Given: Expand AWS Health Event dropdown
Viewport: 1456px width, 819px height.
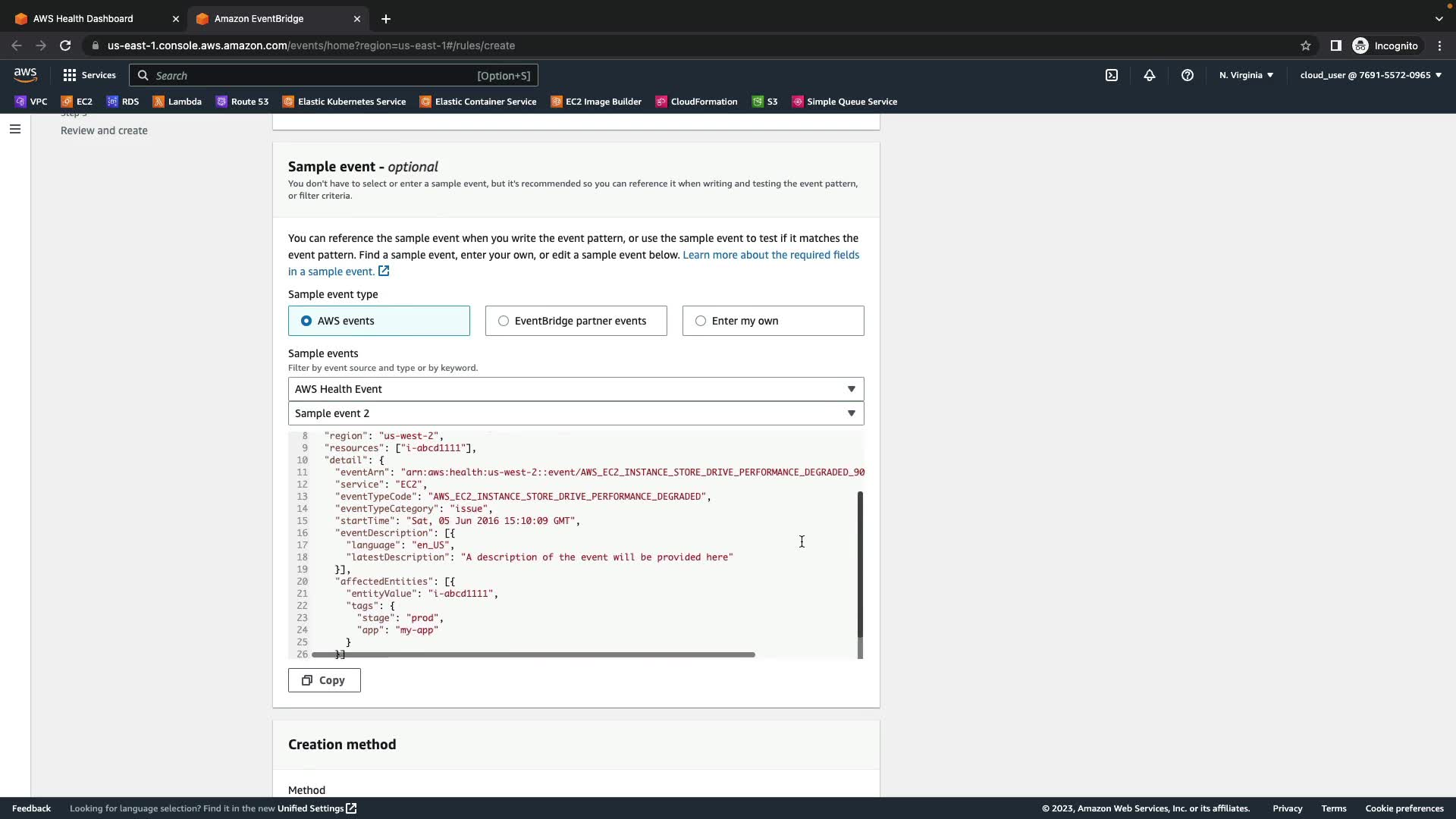Looking at the screenshot, I should (x=576, y=389).
